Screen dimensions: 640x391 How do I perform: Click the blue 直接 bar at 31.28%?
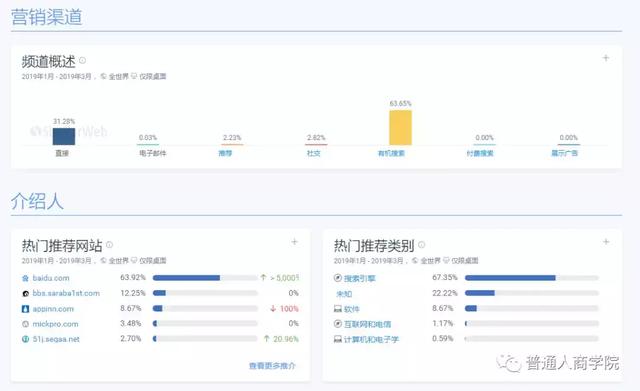click(x=64, y=136)
